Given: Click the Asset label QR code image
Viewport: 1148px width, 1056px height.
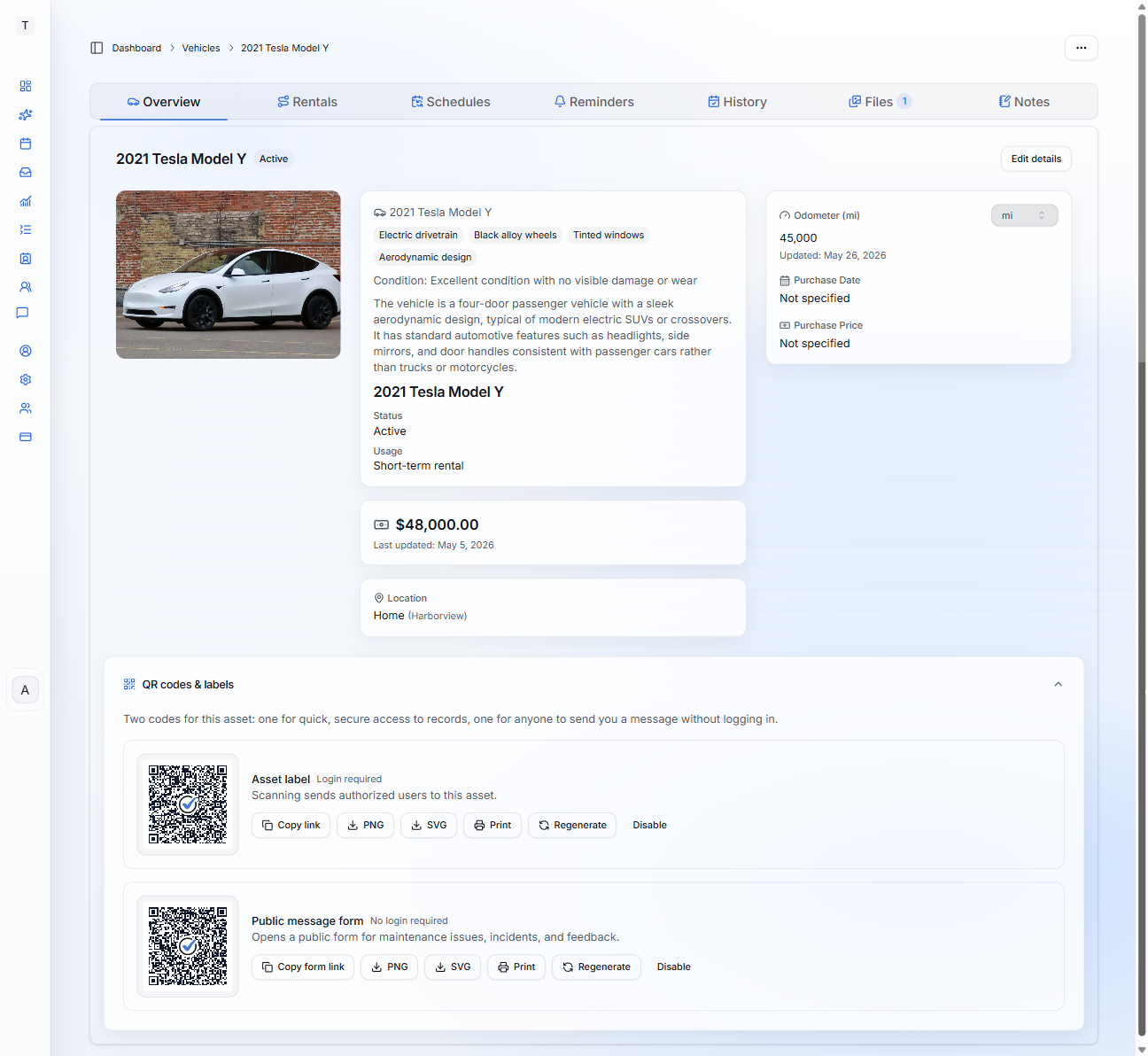Looking at the screenshot, I should 188,804.
